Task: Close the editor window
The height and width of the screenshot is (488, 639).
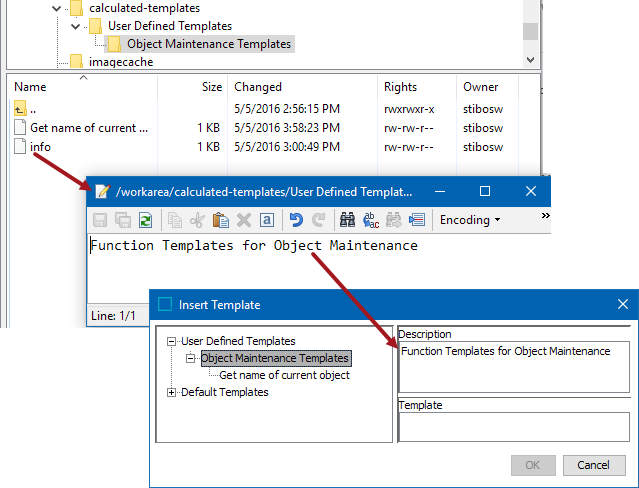Action: point(531,191)
